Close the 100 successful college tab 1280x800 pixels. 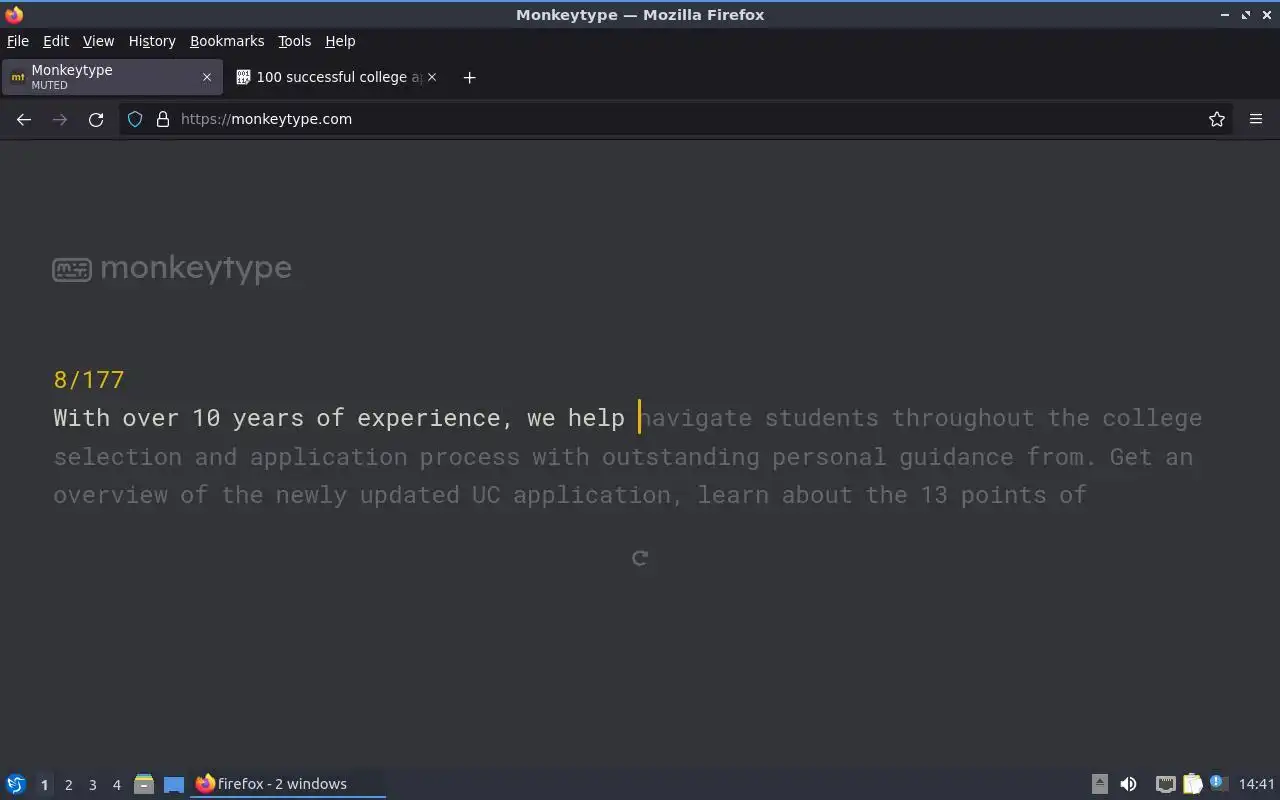pos(432,77)
